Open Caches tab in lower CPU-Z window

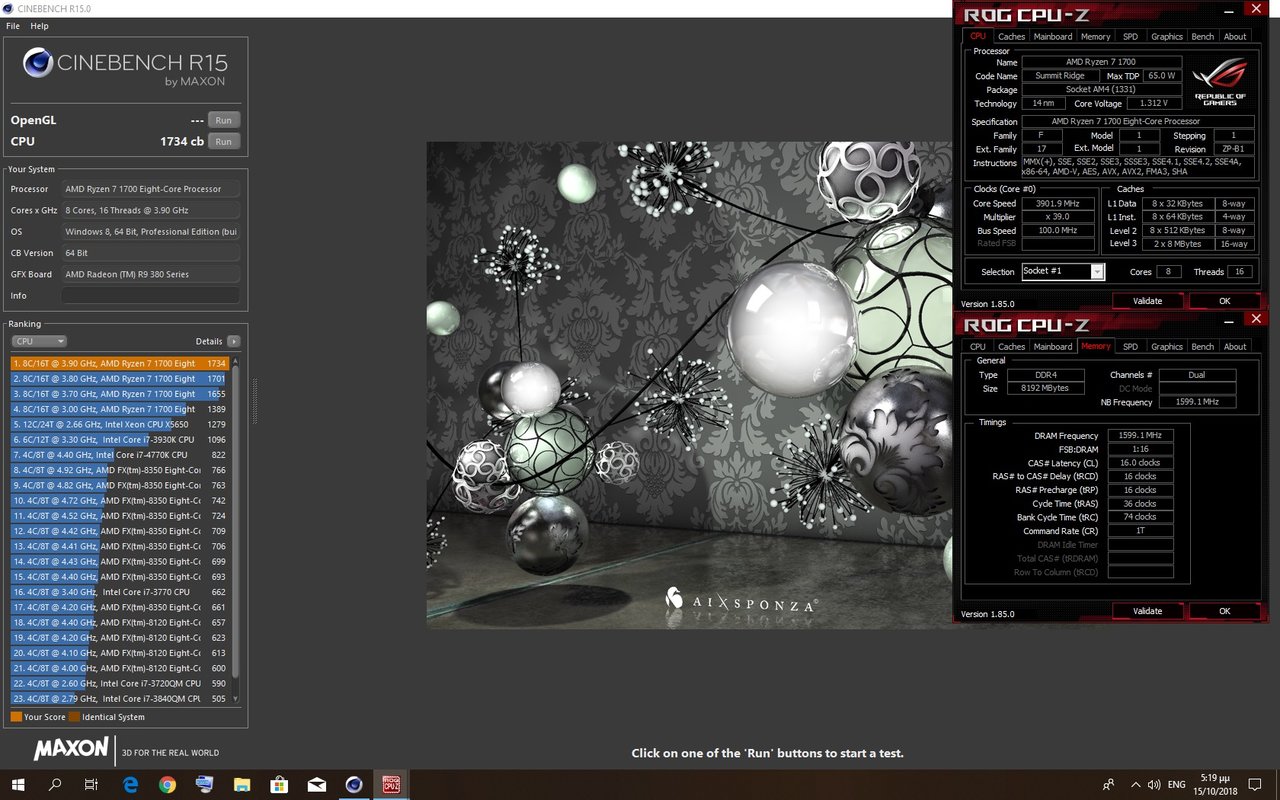pos(1011,347)
